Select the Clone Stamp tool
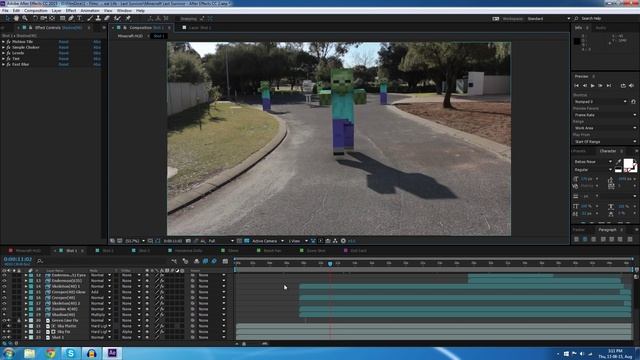 click(98, 18)
